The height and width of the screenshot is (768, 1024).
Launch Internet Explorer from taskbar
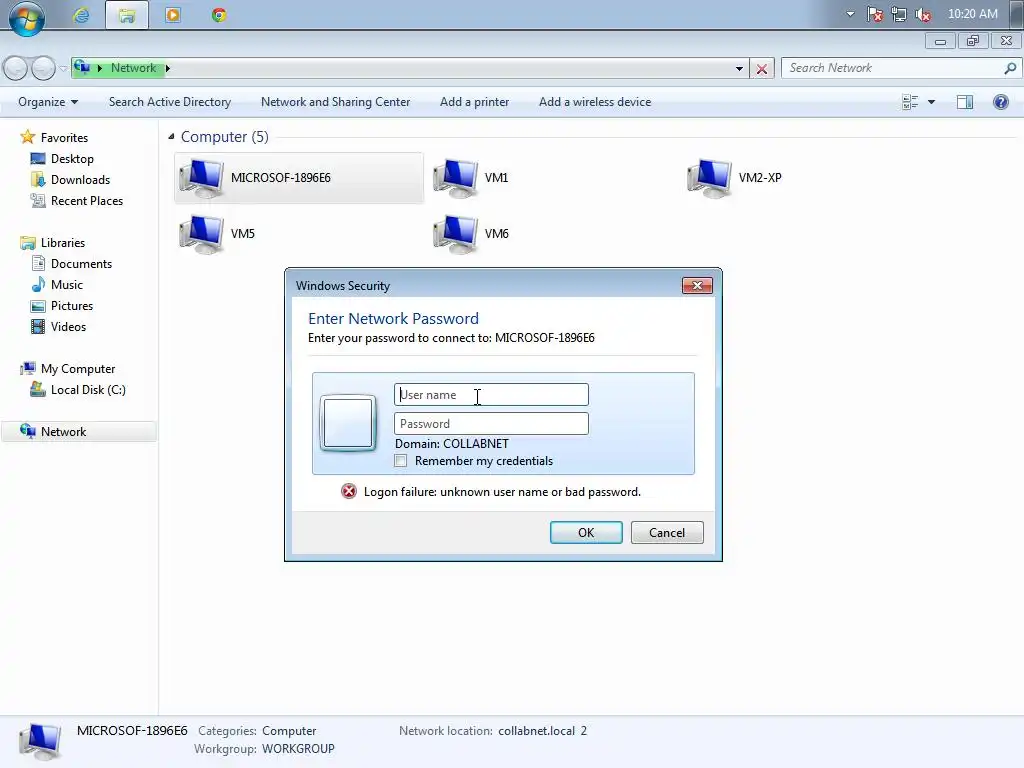(x=81, y=15)
